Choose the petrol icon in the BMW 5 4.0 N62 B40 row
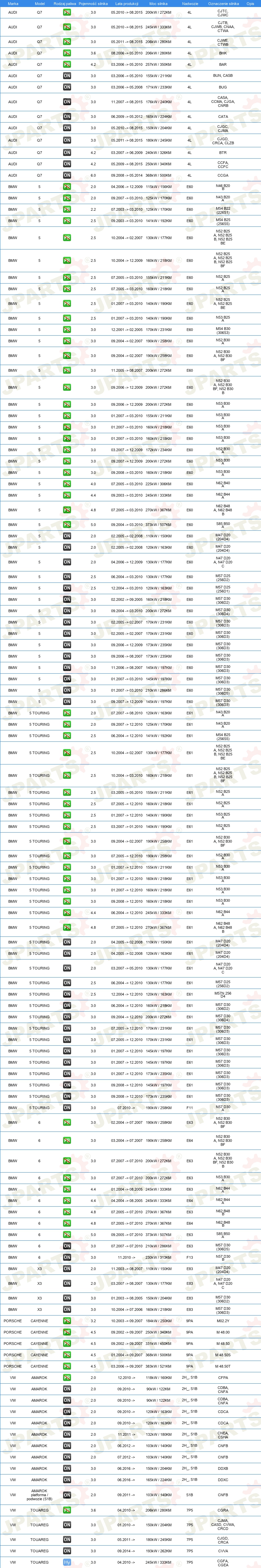Screen dimensions: 261x1568 coord(67,484)
